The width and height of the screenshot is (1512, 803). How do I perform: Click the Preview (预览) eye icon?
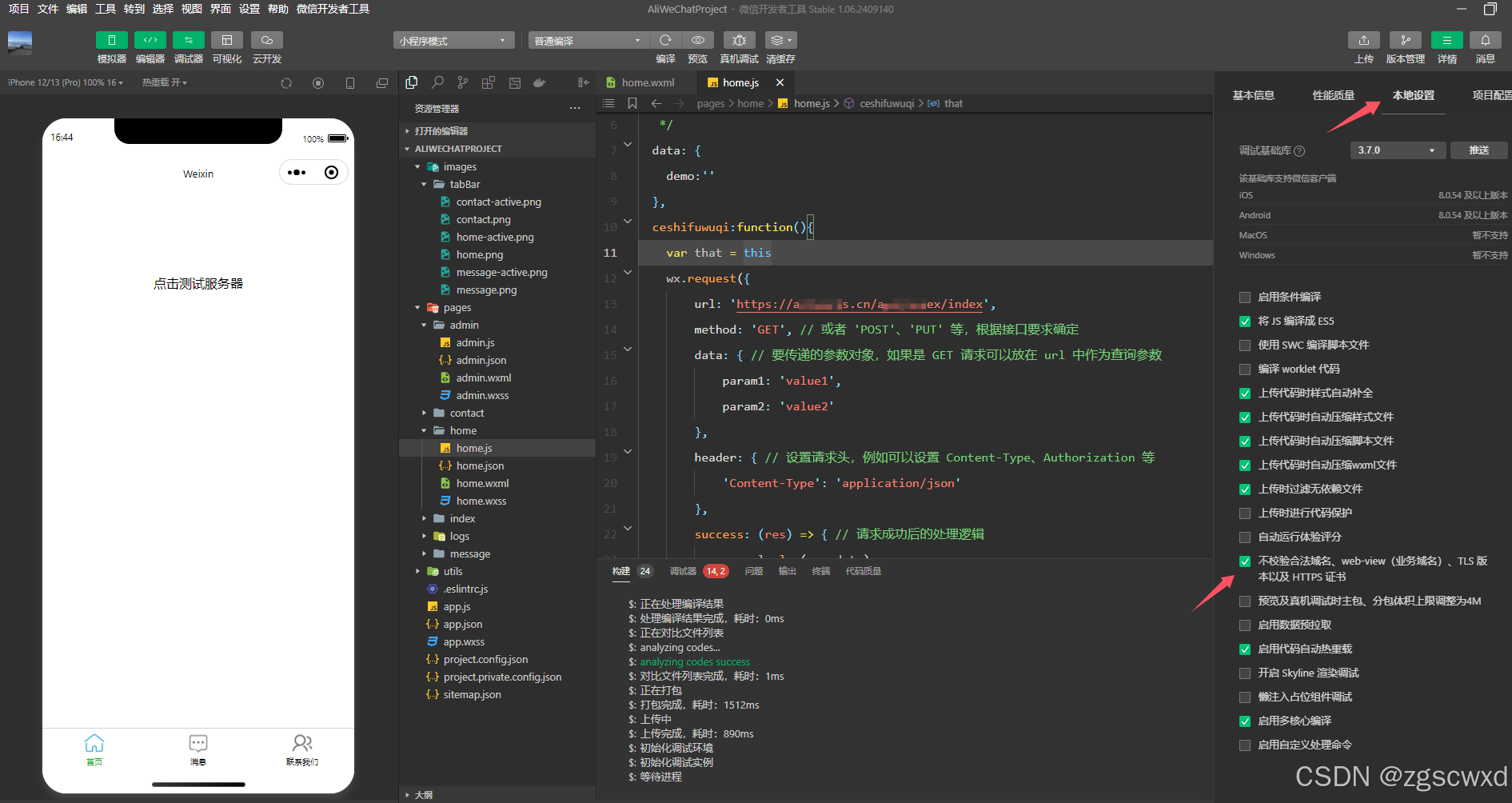point(698,40)
